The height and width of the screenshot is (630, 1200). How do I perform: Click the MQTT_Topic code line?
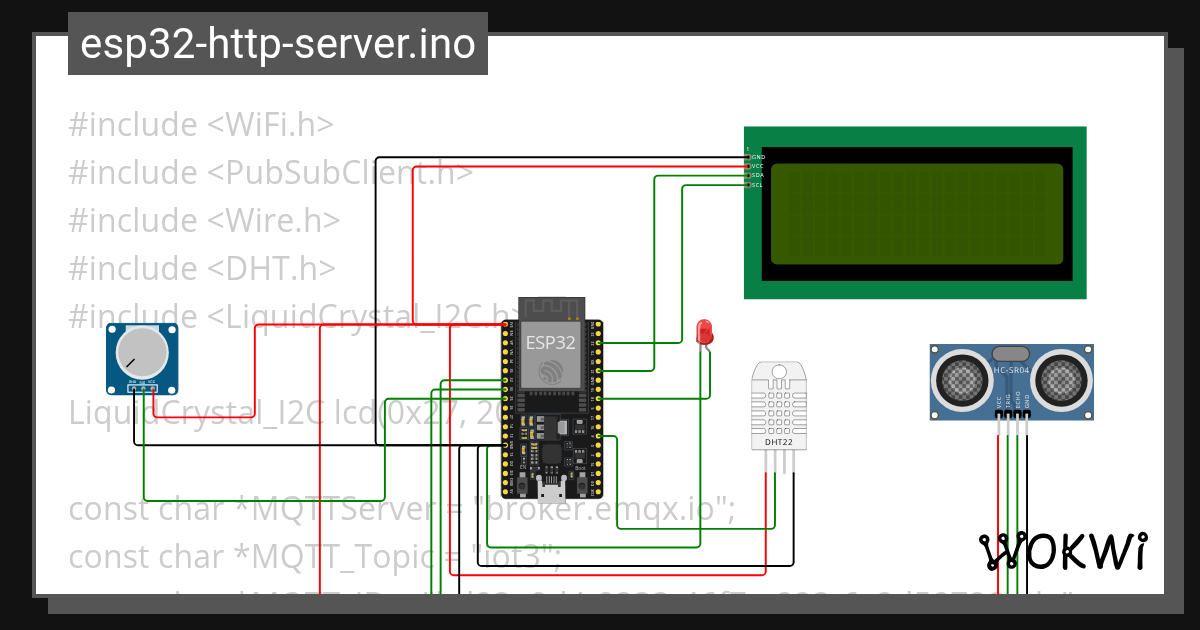[x=316, y=556]
